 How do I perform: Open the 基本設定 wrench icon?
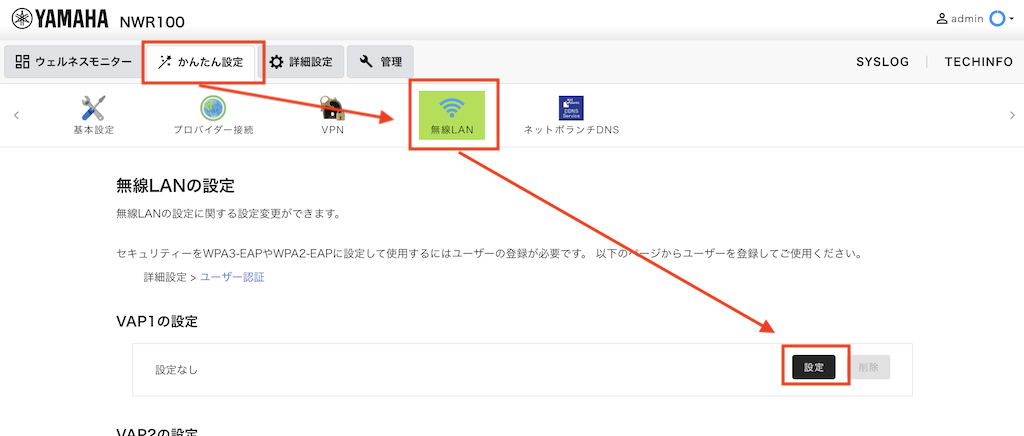pyautogui.click(x=93, y=108)
